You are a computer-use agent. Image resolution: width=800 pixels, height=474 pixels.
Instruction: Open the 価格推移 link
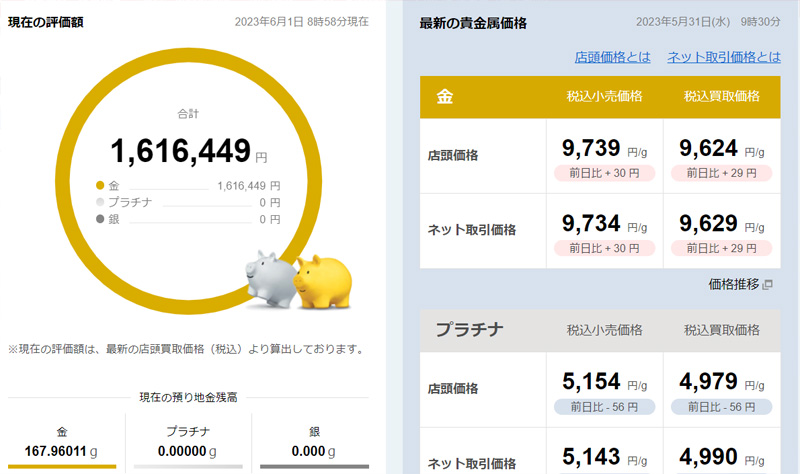tap(733, 284)
